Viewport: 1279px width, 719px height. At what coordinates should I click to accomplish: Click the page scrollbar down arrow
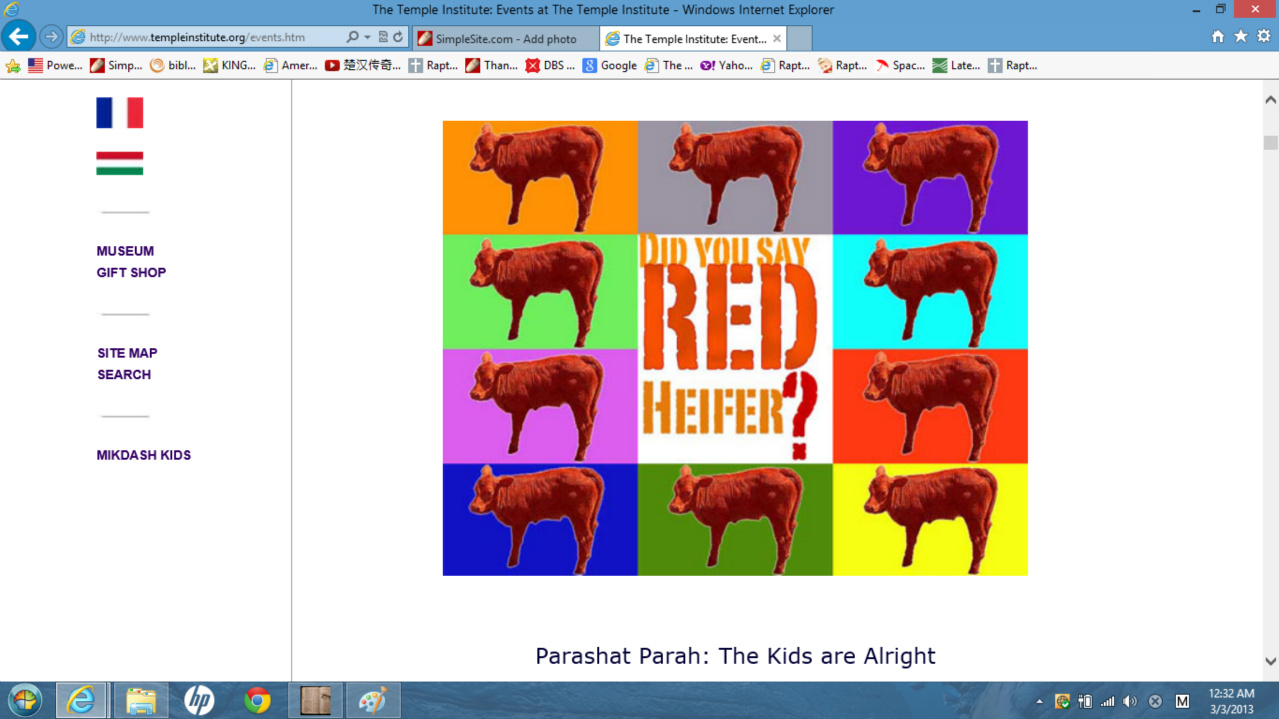1270,661
